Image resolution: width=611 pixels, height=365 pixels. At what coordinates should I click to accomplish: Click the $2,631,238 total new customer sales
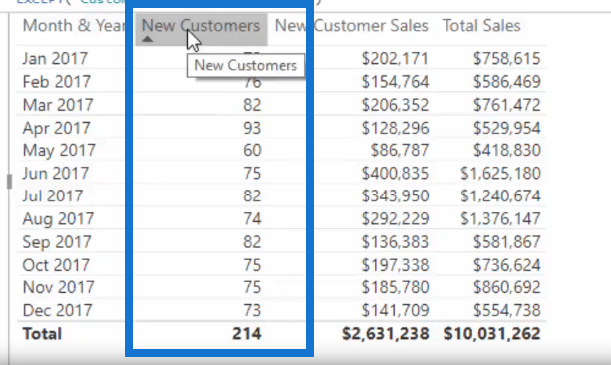pyautogui.click(x=385, y=334)
